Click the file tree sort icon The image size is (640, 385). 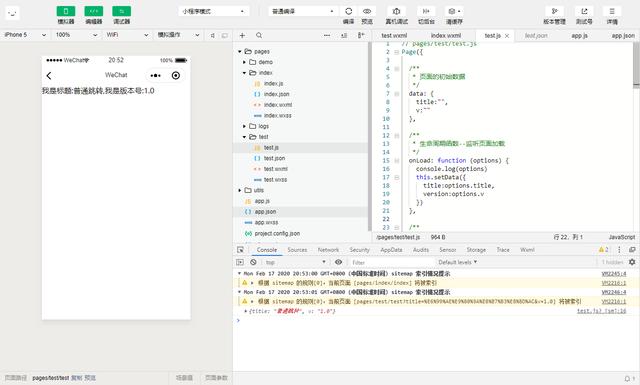[x=344, y=36]
